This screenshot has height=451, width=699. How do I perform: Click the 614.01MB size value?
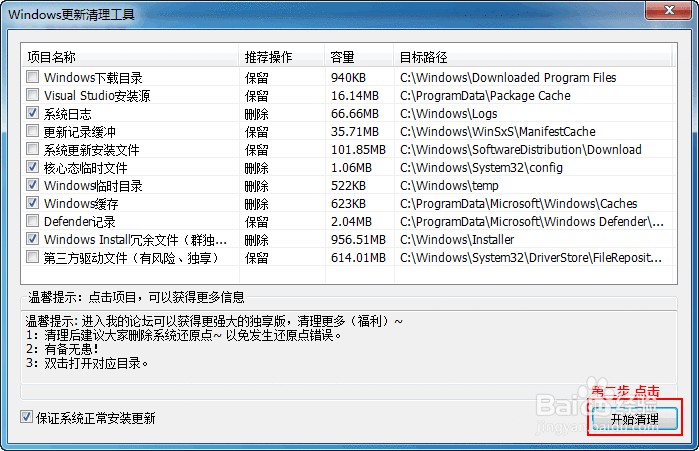358,258
